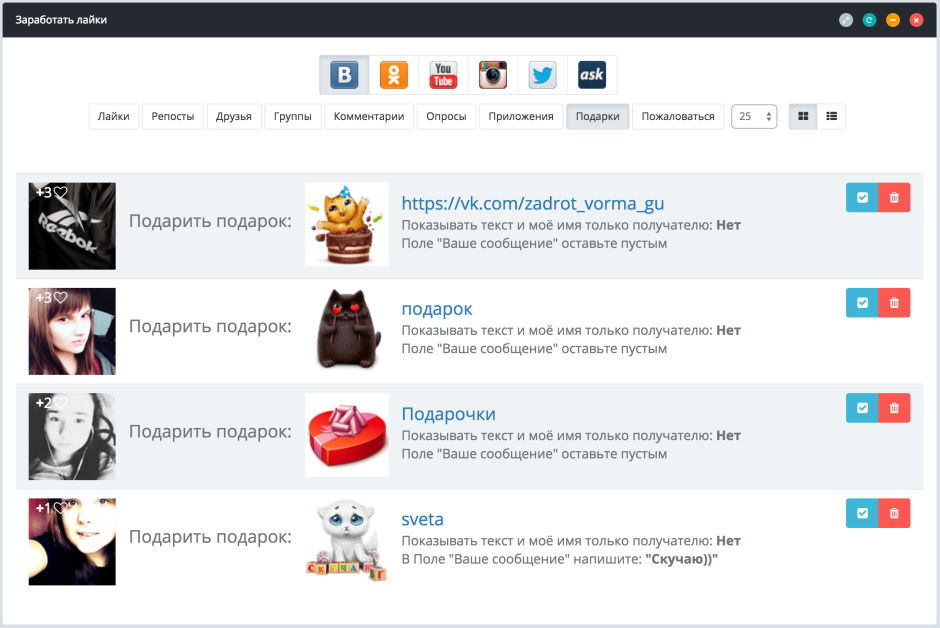Viewport: 940px width, 628px height.
Task: Switch to list view layout icon
Action: 831,116
